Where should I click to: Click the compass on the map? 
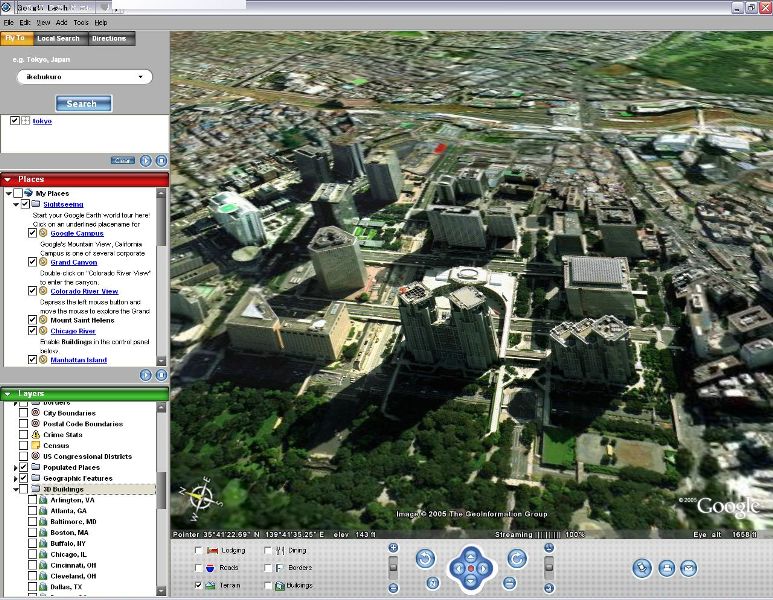(201, 498)
